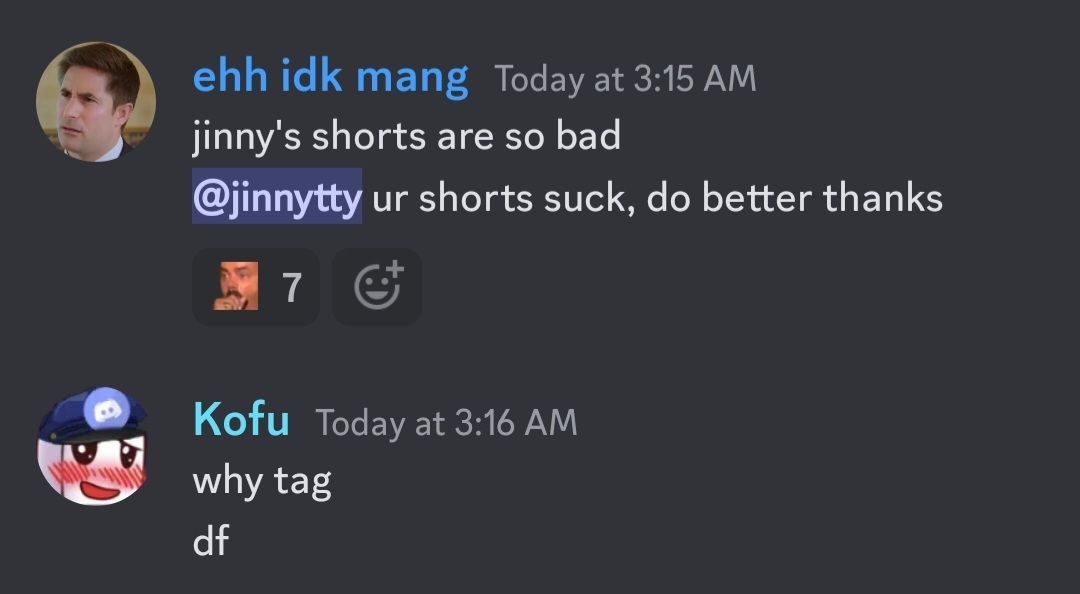
Task: Click the add reaction smiley icon
Action: pyautogui.click(x=377, y=287)
